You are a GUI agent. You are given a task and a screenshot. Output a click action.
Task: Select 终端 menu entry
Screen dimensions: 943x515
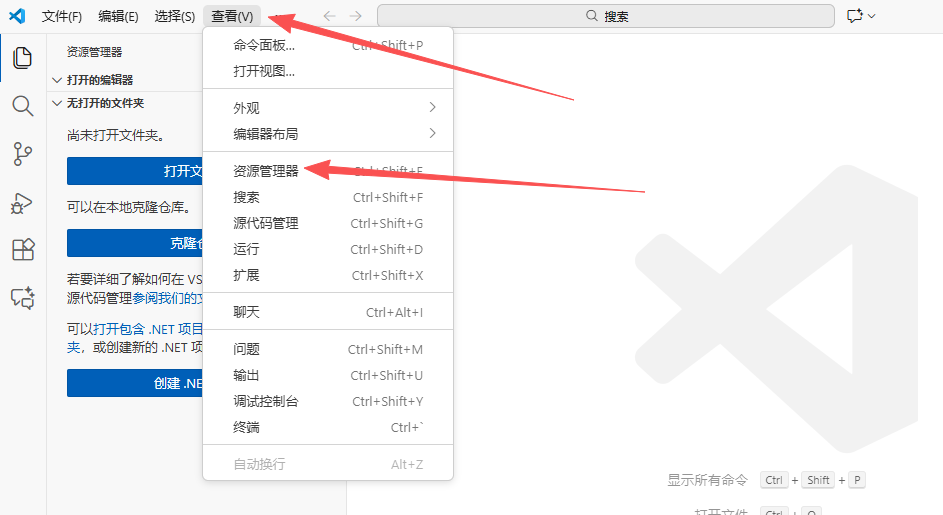click(x=328, y=427)
